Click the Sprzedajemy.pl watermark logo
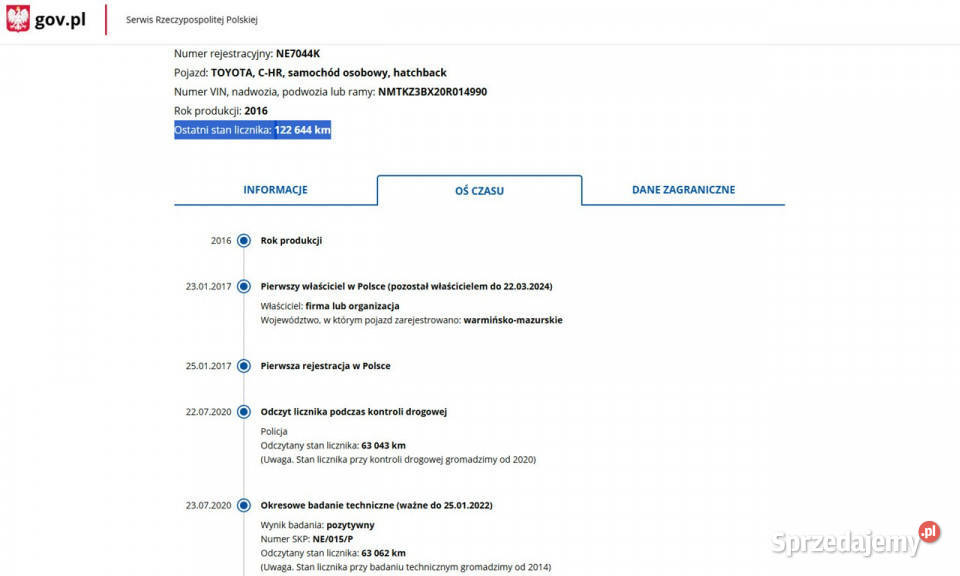The image size is (960, 576). pos(855,540)
